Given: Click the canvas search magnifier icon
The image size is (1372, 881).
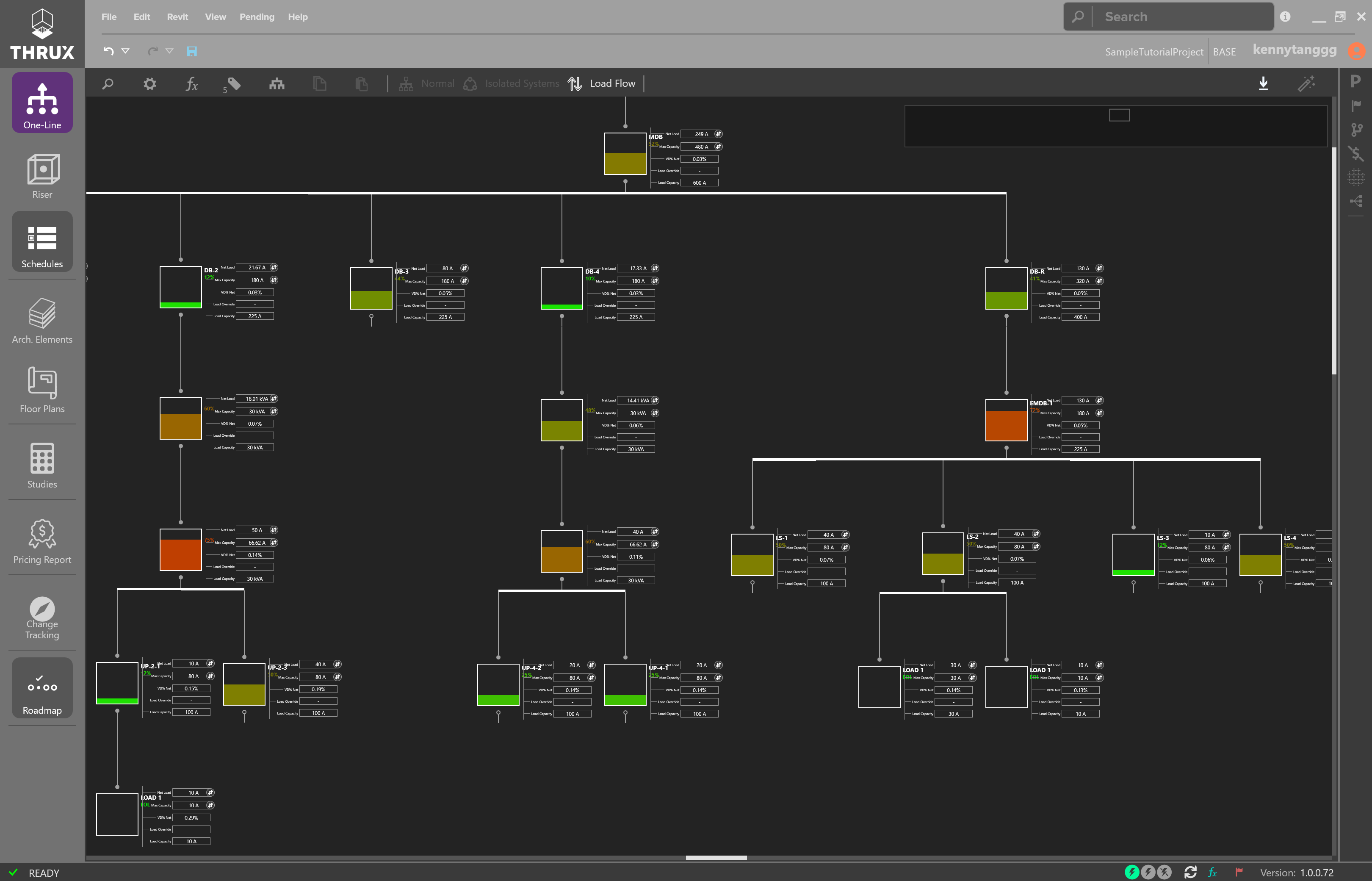Looking at the screenshot, I should click(108, 84).
